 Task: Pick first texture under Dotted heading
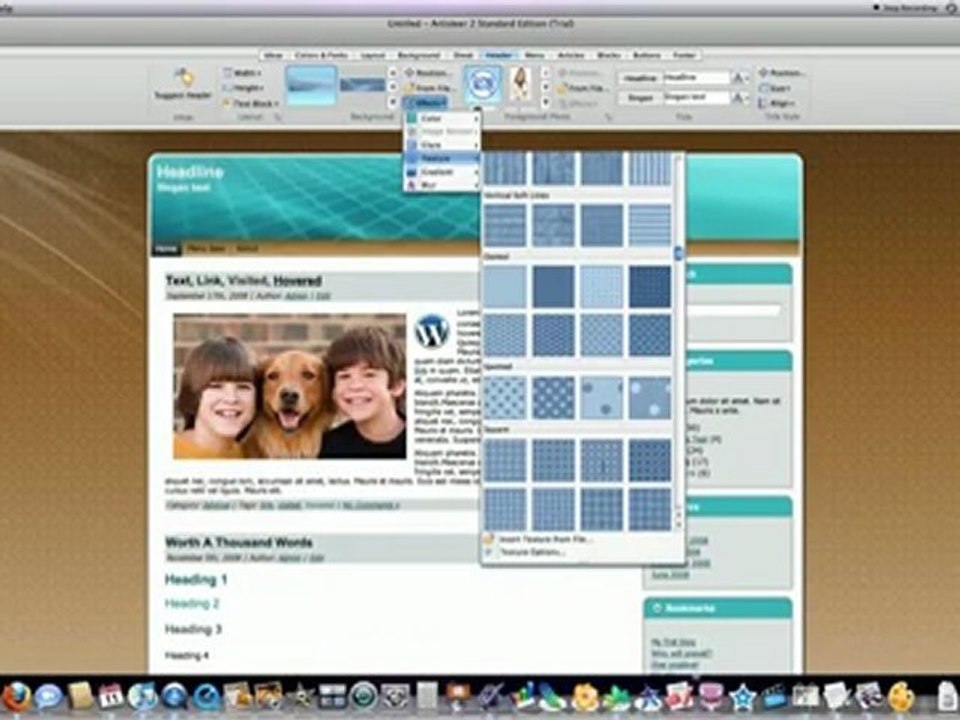[505, 286]
